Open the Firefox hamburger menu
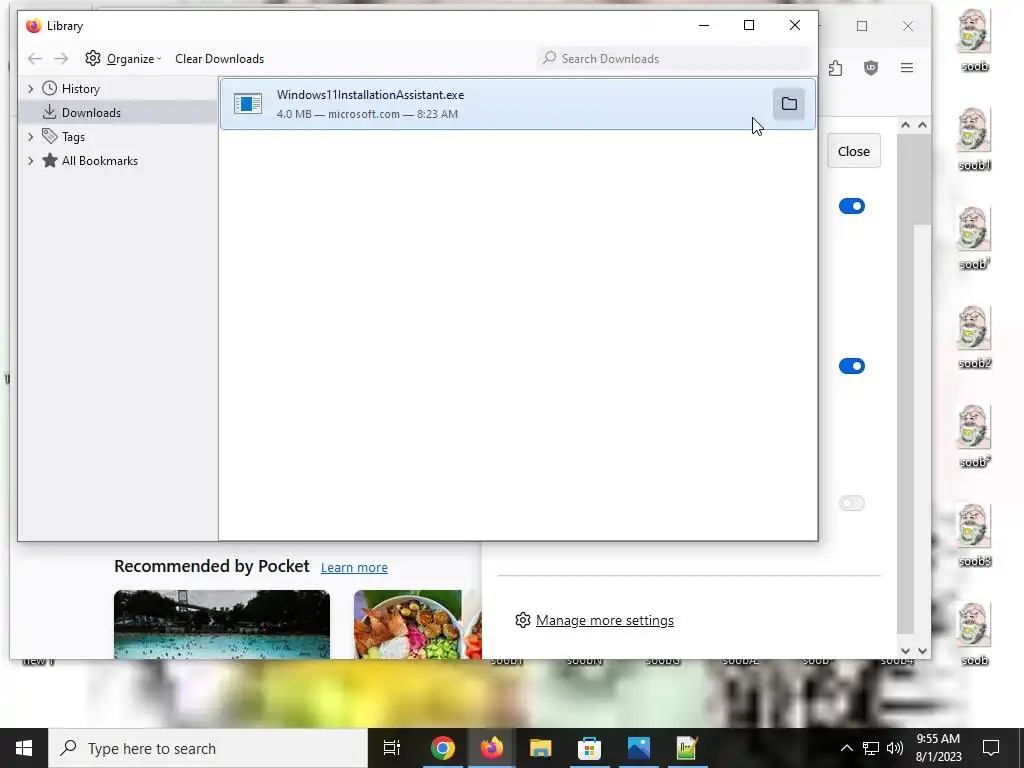This screenshot has height=768, width=1024. coord(907,68)
